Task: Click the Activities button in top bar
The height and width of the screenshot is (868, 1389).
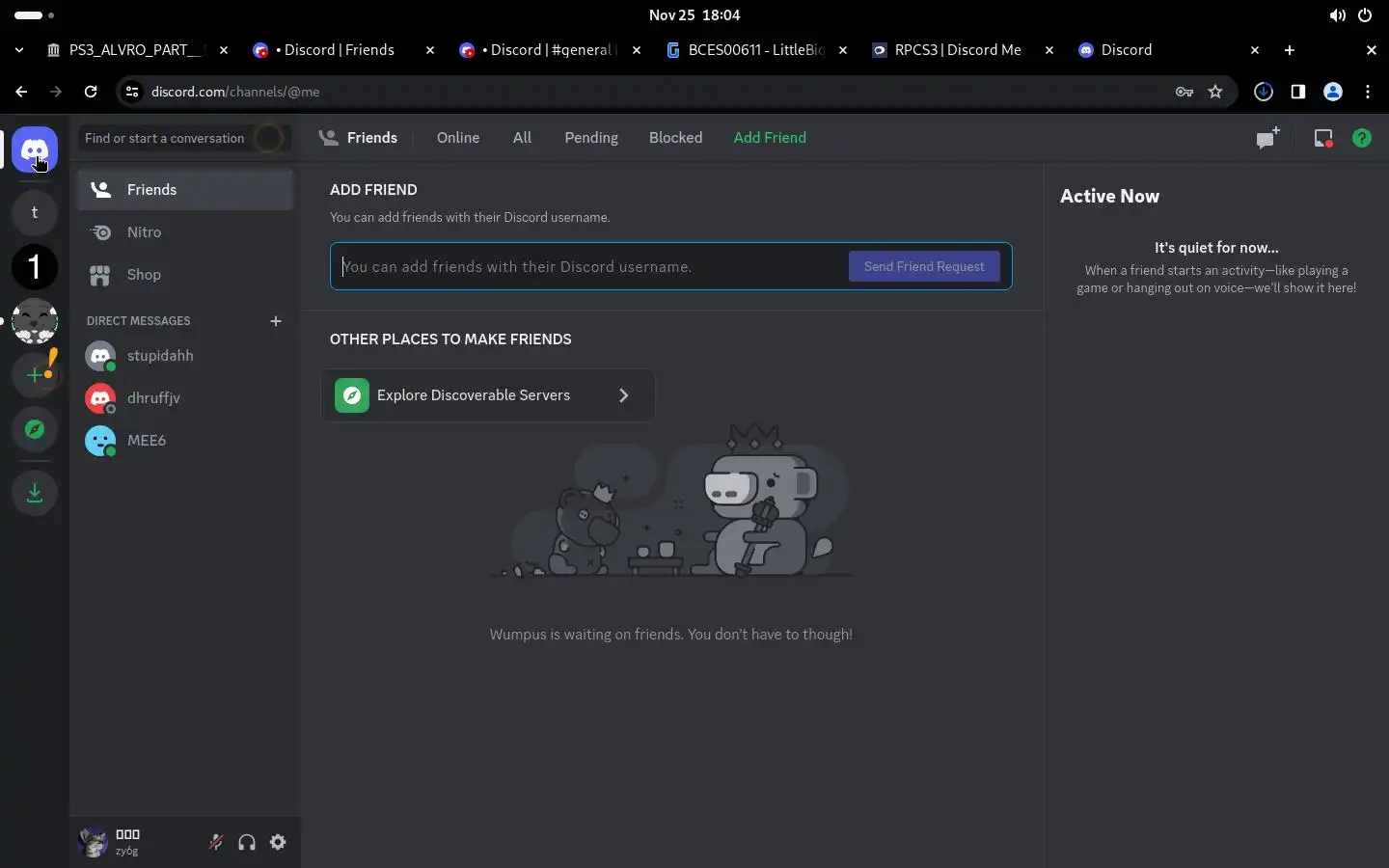Action: point(35,15)
